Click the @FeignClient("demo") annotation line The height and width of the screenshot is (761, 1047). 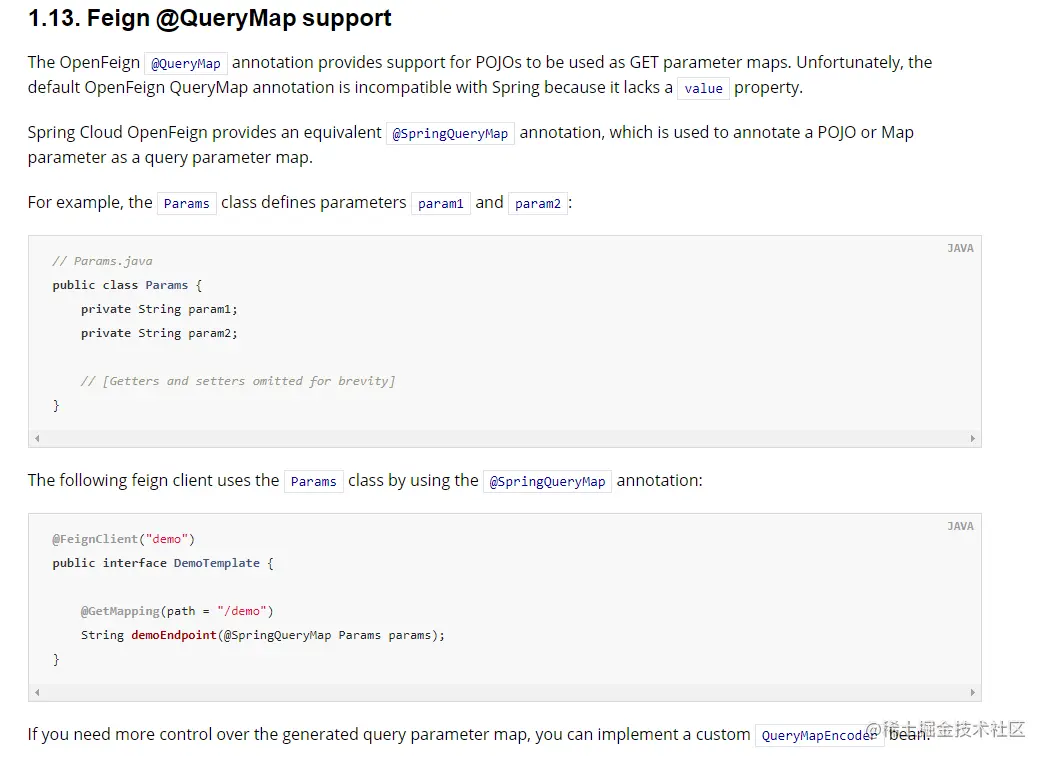(x=124, y=539)
